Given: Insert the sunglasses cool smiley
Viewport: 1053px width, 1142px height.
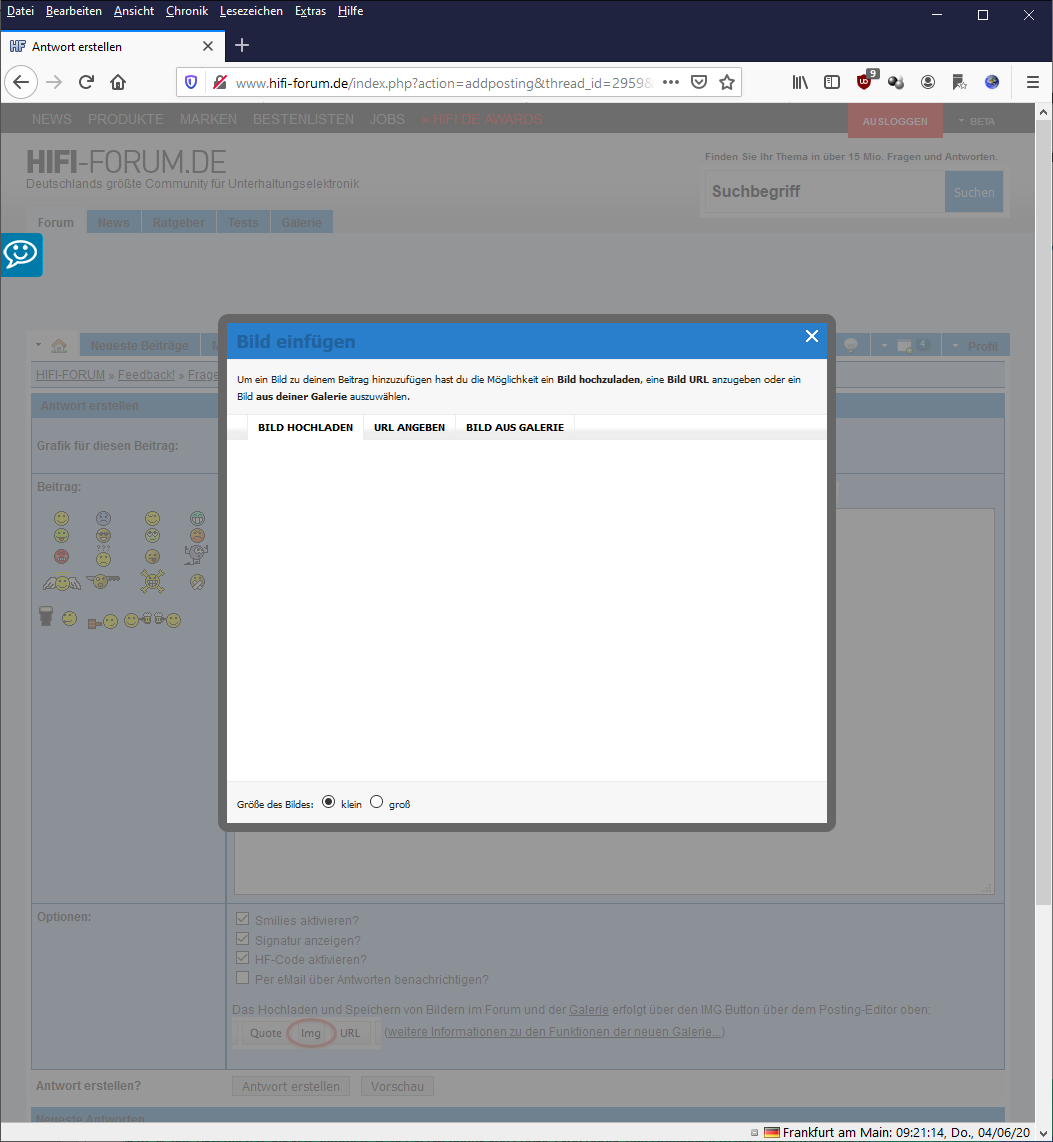Looking at the screenshot, I should click(x=103, y=537).
